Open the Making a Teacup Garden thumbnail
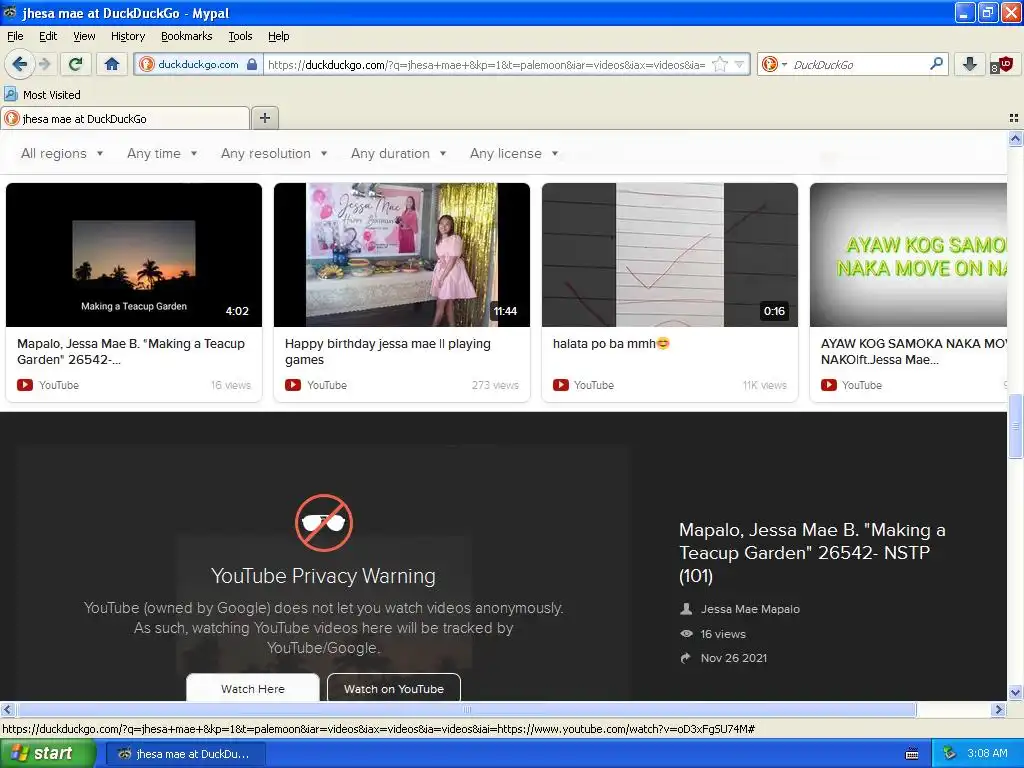Image resolution: width=1024 pixels, height=768 pixels. [134, 255]
